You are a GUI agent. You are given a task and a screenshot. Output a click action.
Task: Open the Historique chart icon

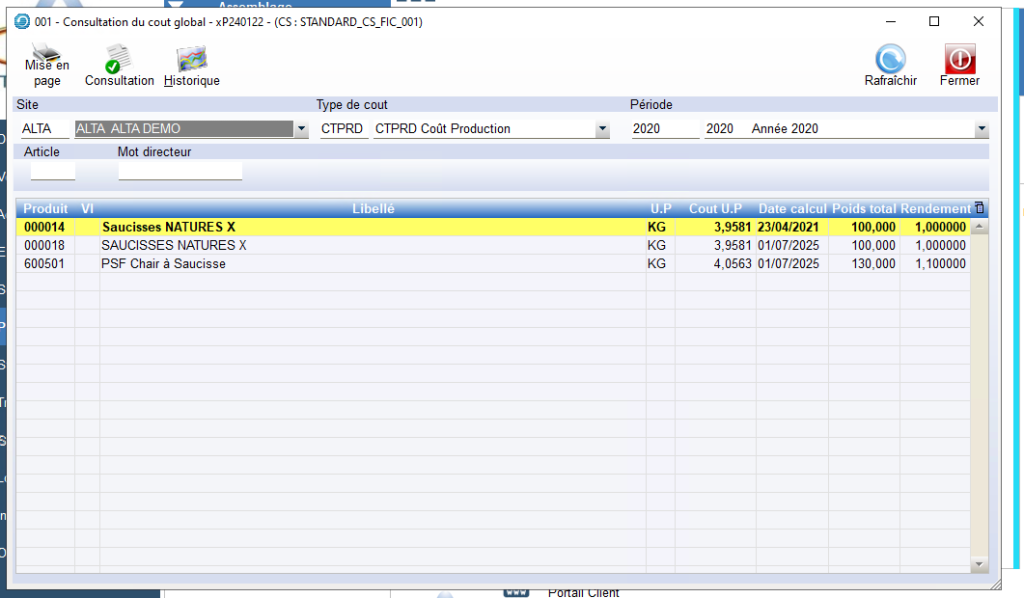click(x=191, y=59)
